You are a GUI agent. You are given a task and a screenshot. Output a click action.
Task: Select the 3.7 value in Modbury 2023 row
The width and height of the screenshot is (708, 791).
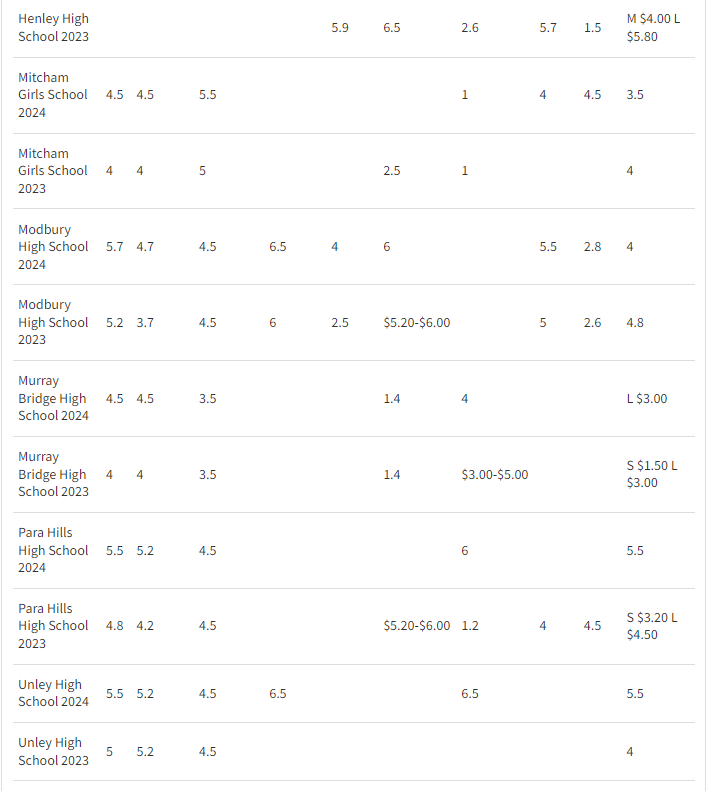(145, 322)
